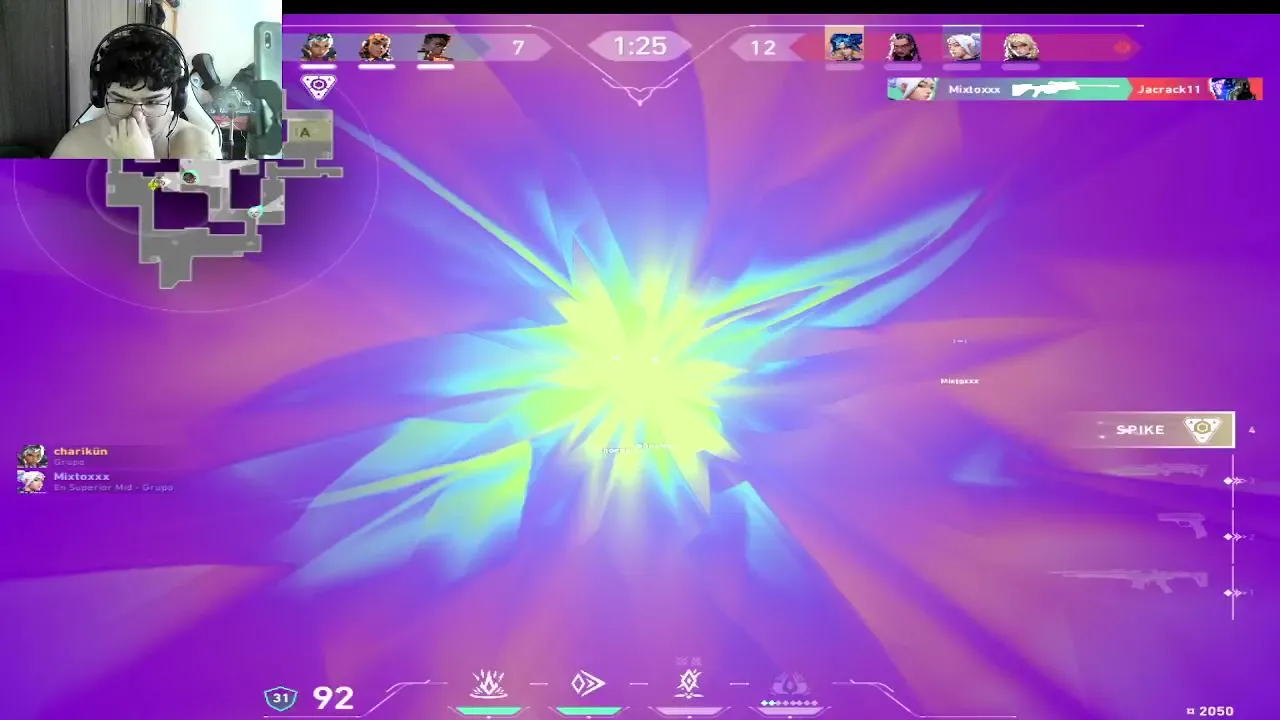Screen dimensions: 1280x720
Task: Click the dark-haired enemy agent portrait
Action: coord(903,46)
